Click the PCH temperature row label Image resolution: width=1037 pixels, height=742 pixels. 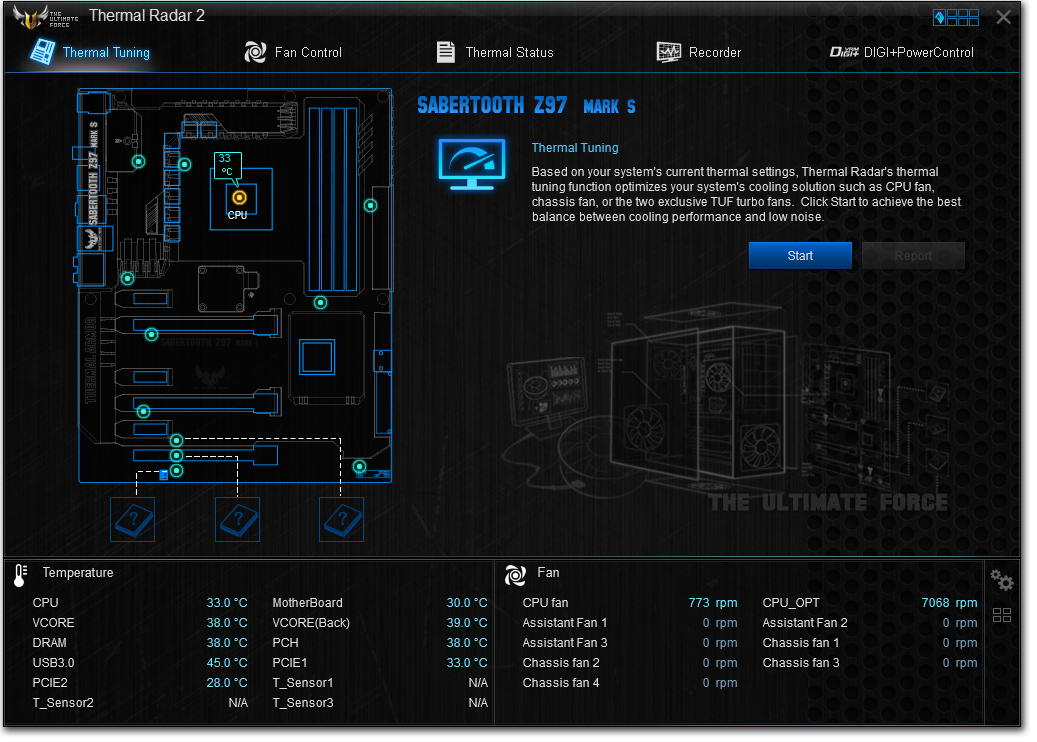pos(286,643)
